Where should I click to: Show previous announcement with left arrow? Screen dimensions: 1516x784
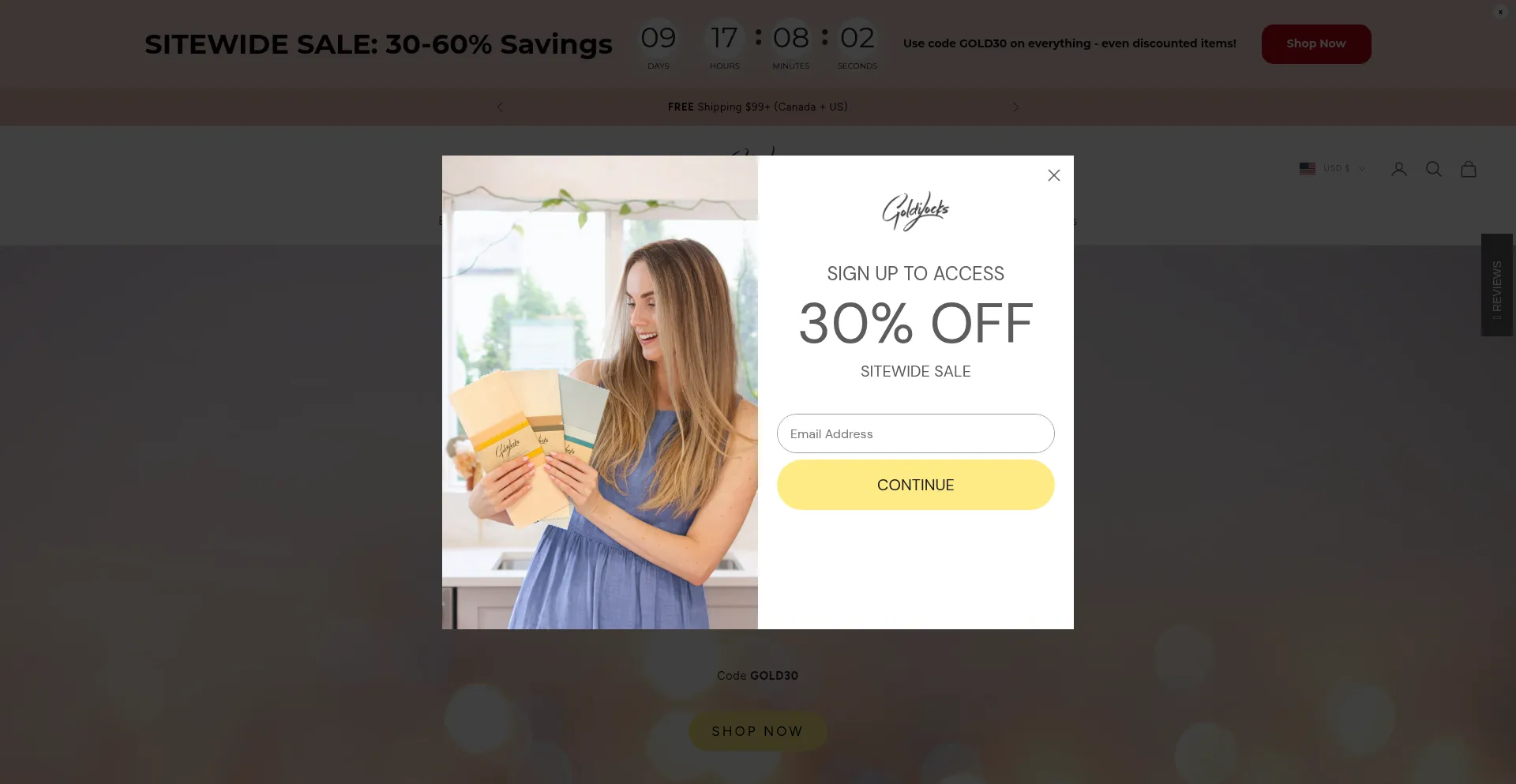500,107
